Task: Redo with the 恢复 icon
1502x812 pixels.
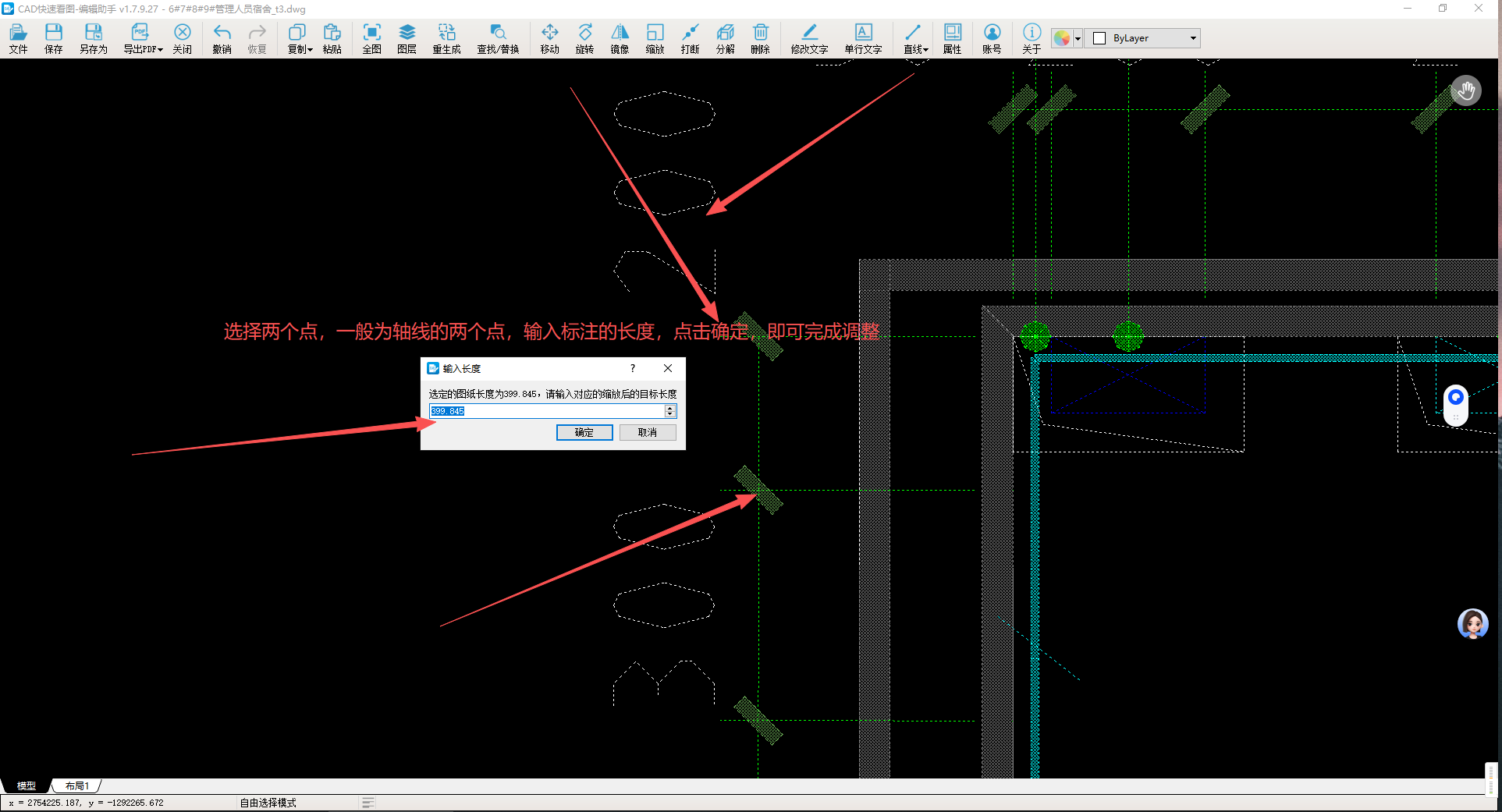Action: [x=257, y=38]
